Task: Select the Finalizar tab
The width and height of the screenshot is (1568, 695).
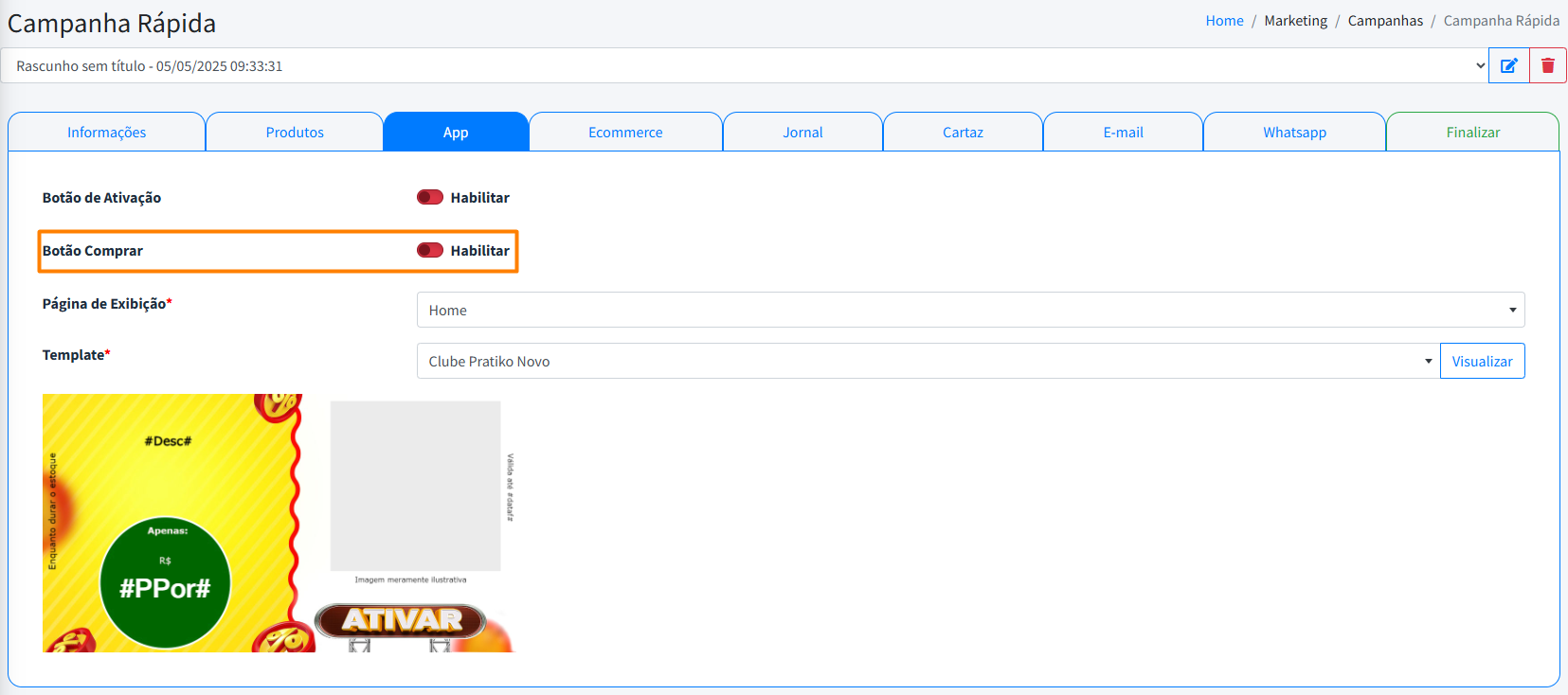Action: tap(1472, 133)
